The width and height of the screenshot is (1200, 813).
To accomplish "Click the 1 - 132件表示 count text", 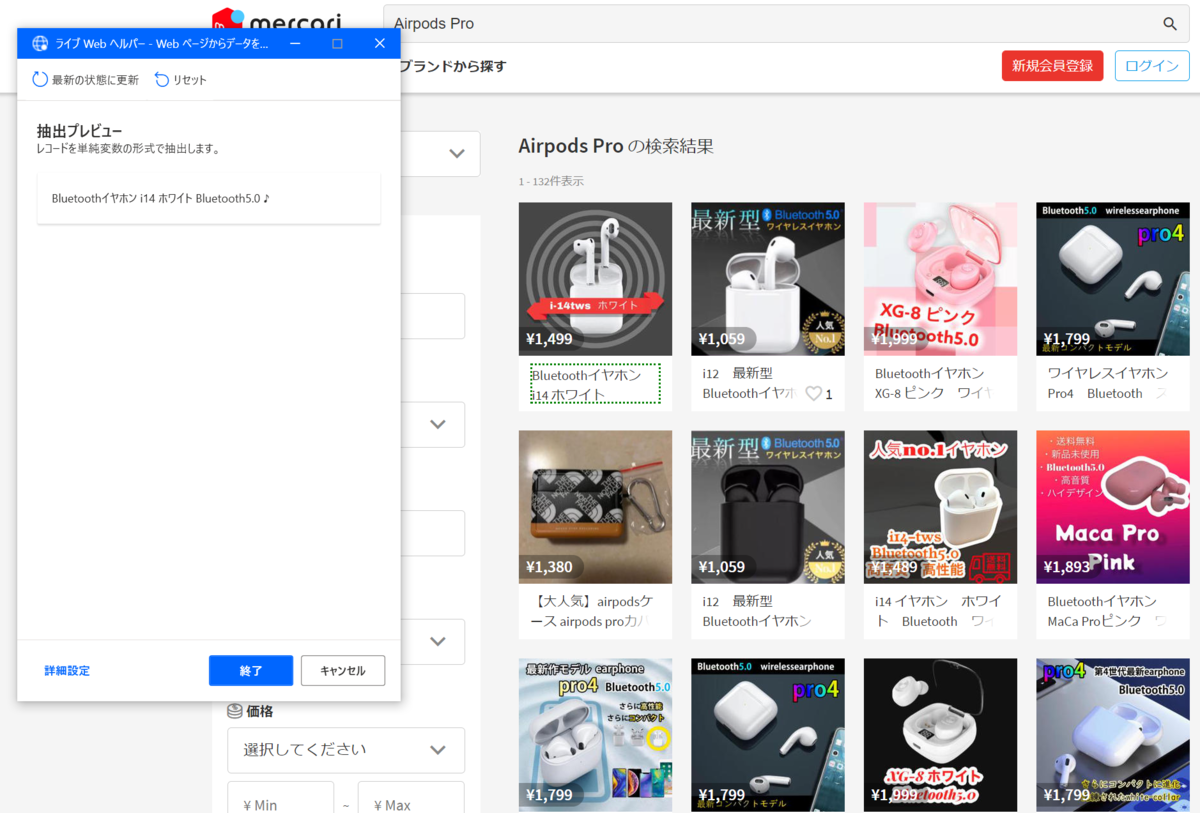I will (x=551, y=181).
